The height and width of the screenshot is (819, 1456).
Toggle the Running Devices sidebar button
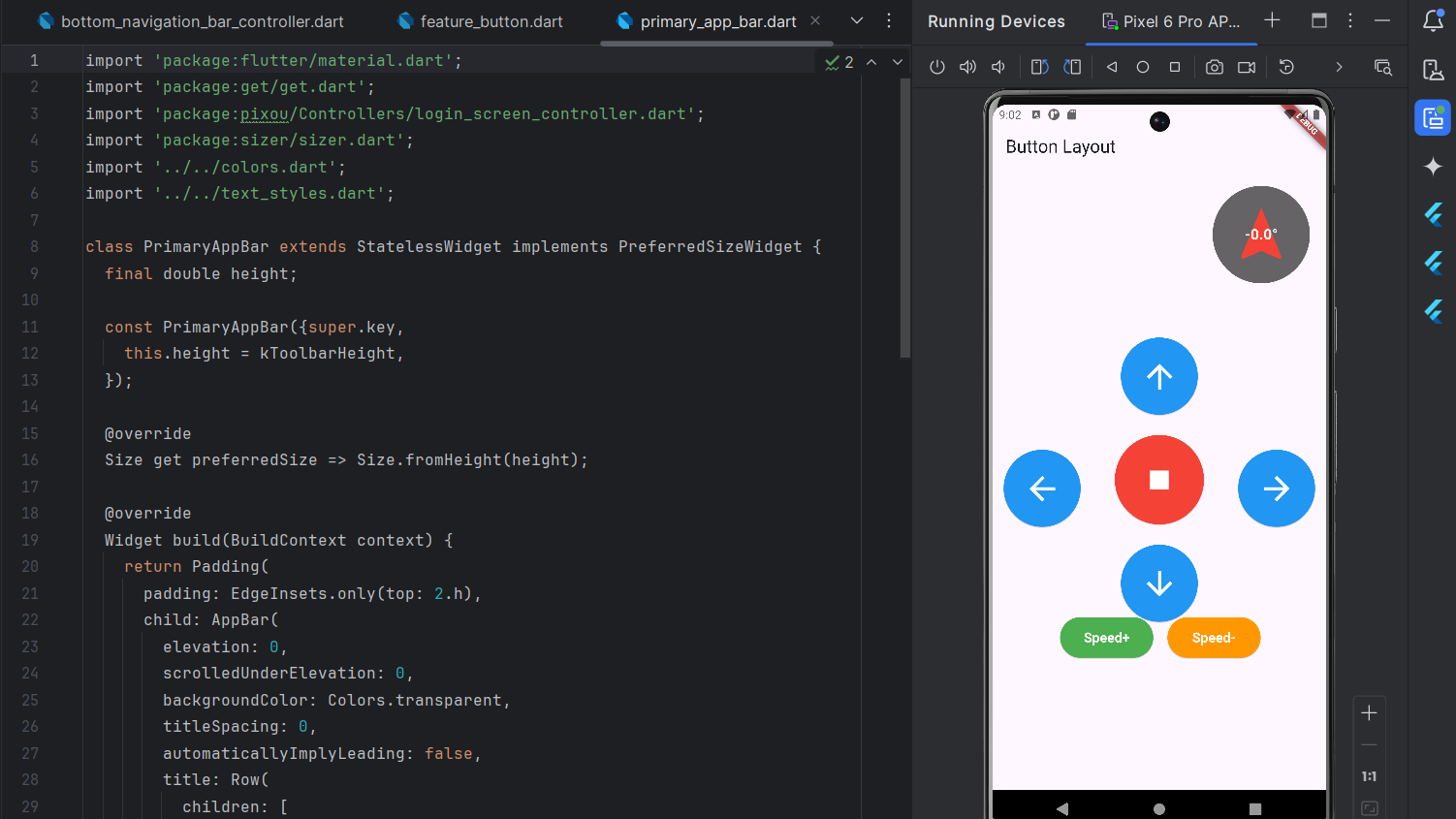[1433, 118]
